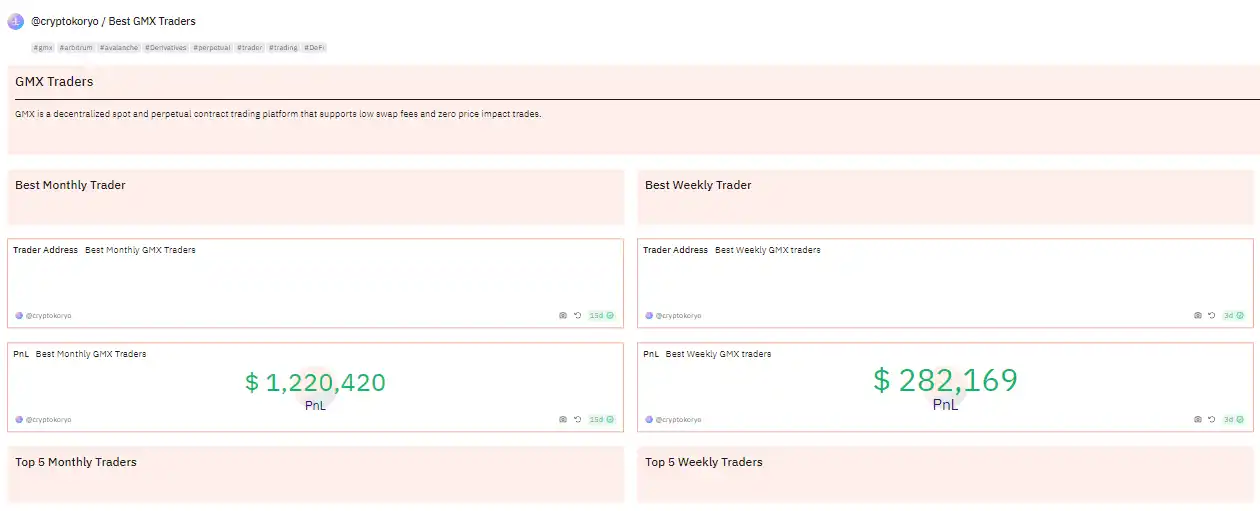
Task: Click the Best Weekly Trader heading
Action: tap(698, 185)
